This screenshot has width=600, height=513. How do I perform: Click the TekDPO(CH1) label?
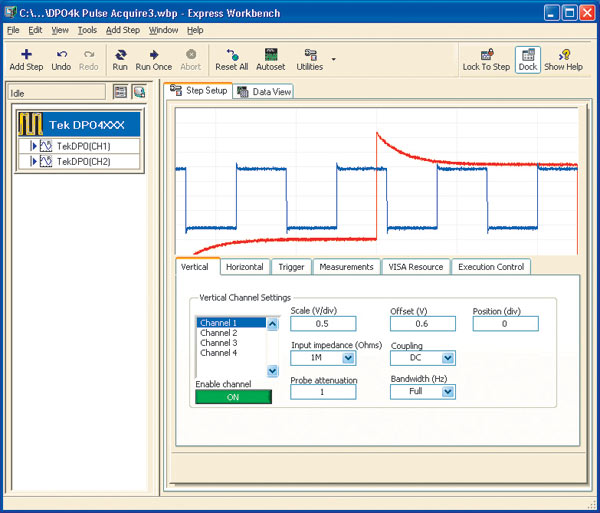point(83,146)
